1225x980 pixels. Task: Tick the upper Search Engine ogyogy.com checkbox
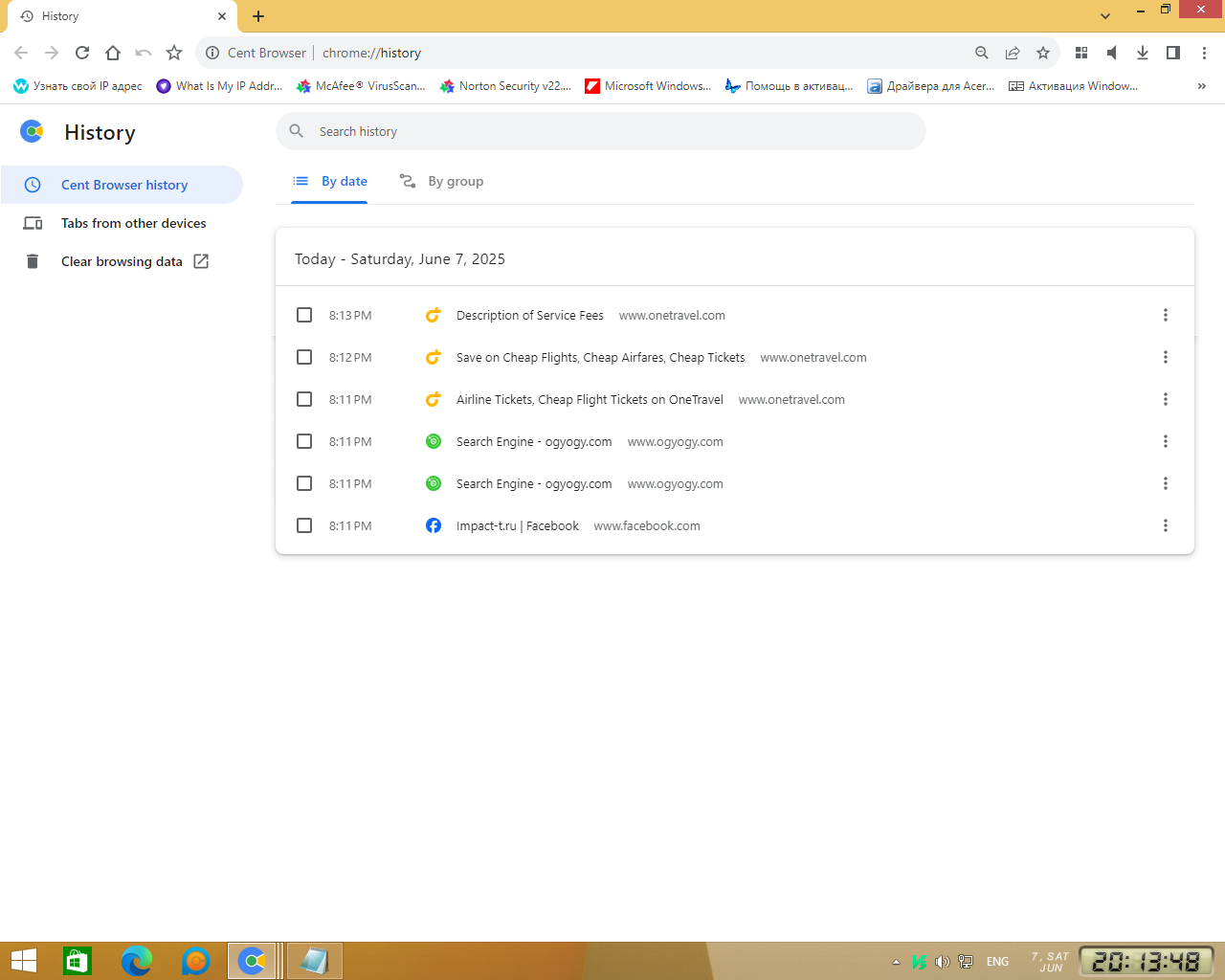point(304,441)
